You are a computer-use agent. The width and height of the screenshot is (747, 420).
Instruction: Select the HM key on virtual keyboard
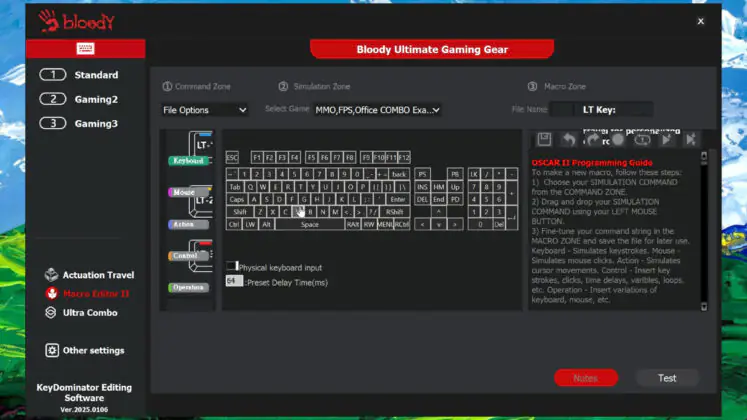(439, 187)
